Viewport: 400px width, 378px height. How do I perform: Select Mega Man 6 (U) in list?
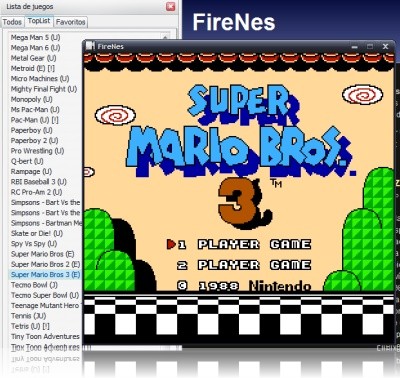pos(35,48)
